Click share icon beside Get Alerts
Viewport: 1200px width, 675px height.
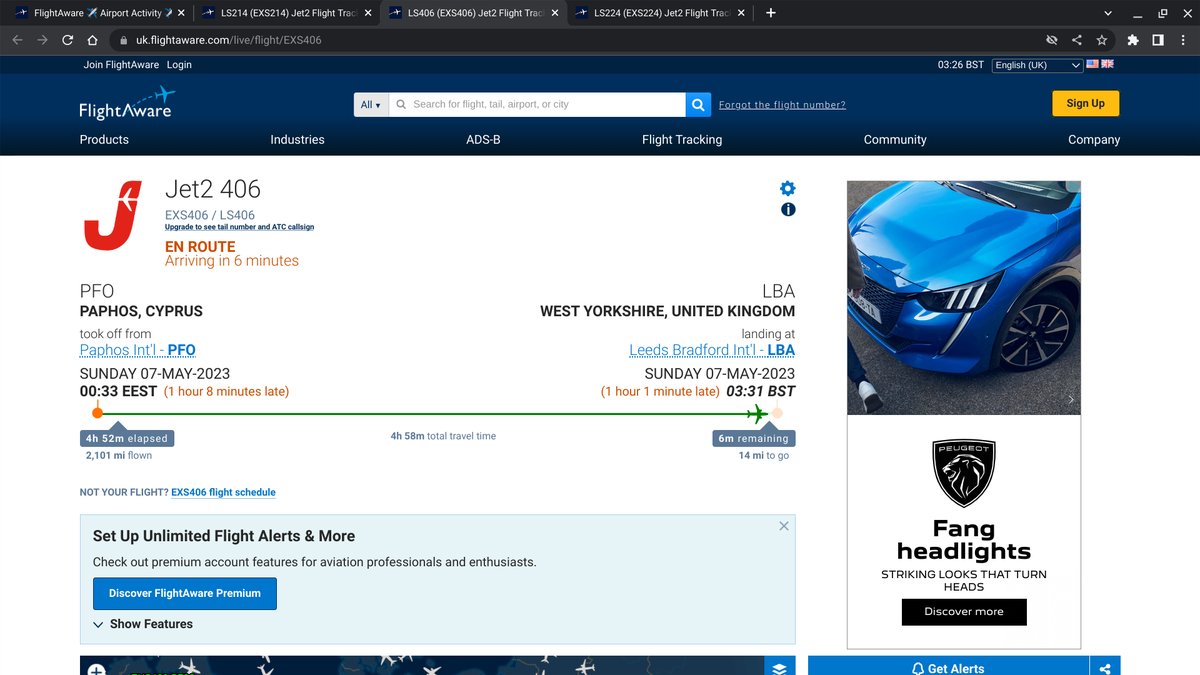1105,668
